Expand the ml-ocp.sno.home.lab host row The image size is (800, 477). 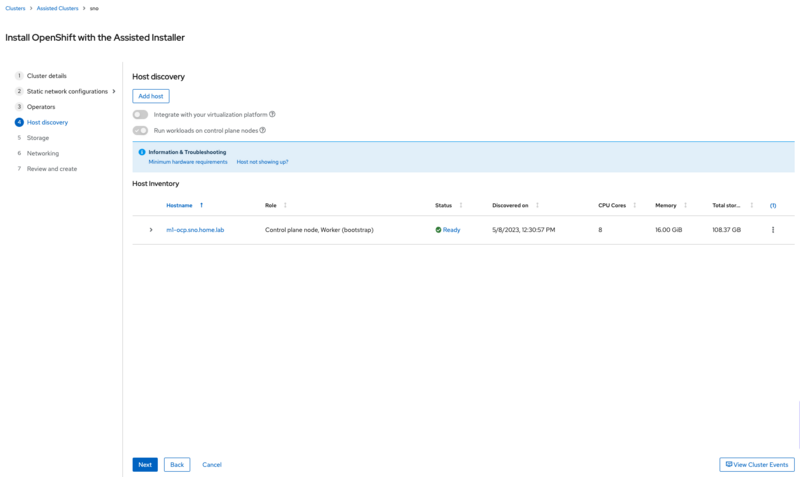151,230
